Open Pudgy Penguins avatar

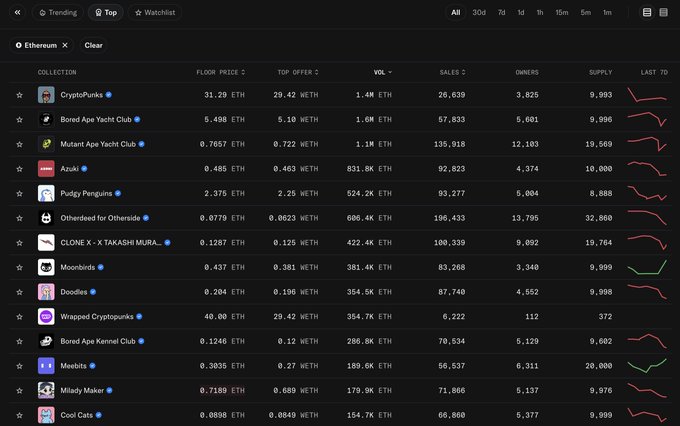click(x=46, y=193)
